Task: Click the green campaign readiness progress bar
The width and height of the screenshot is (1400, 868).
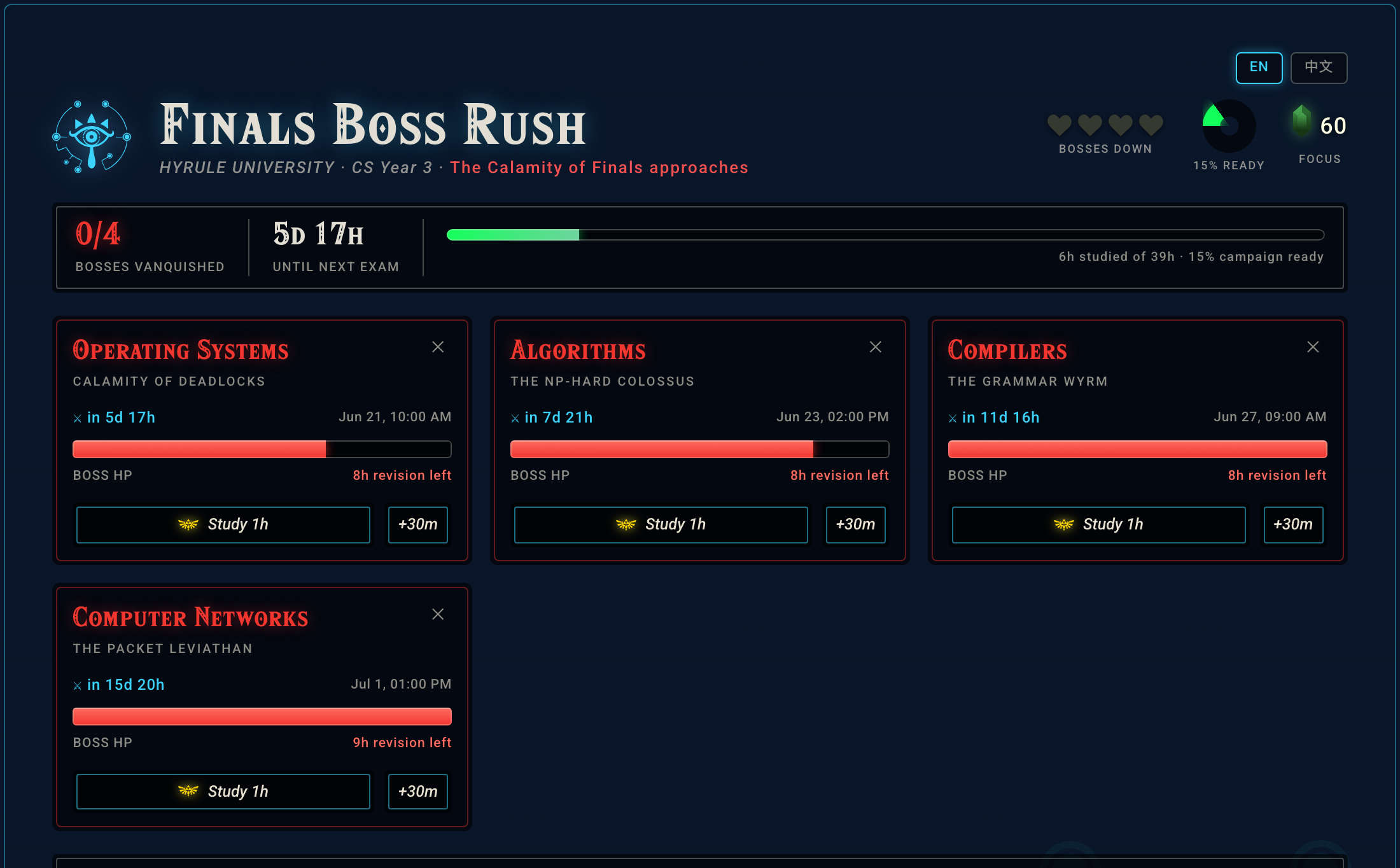Action: click(x=885, y=235)
